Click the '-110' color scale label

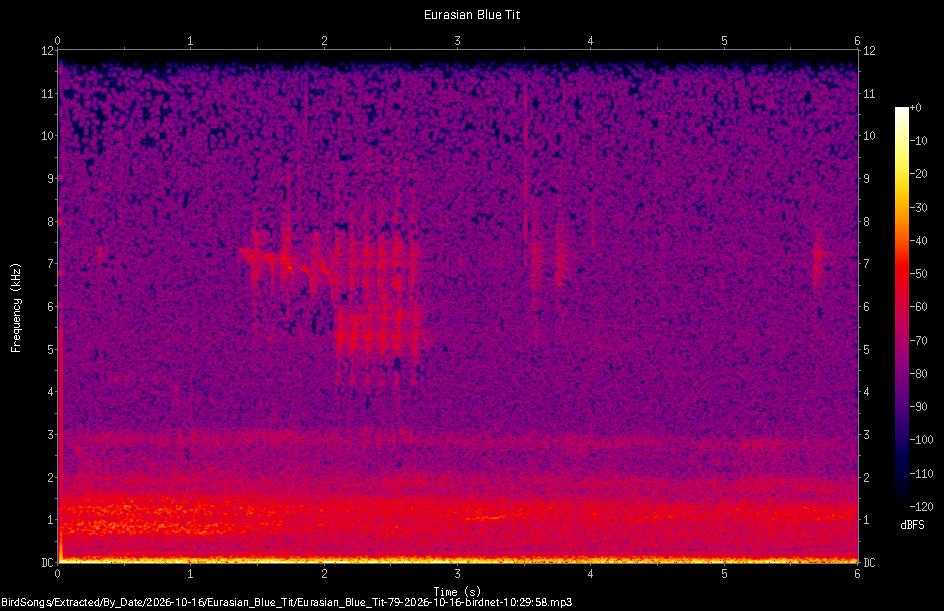click(921, 474)
